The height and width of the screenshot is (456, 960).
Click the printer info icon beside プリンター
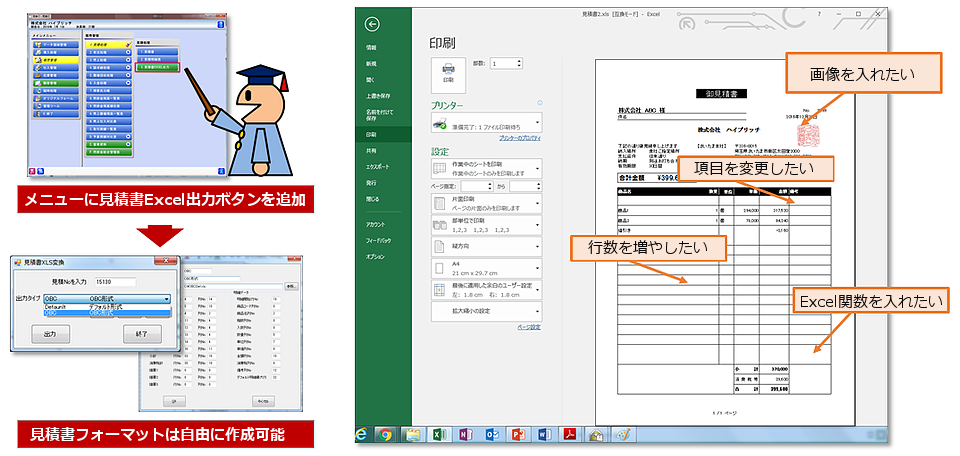[539, 103]
